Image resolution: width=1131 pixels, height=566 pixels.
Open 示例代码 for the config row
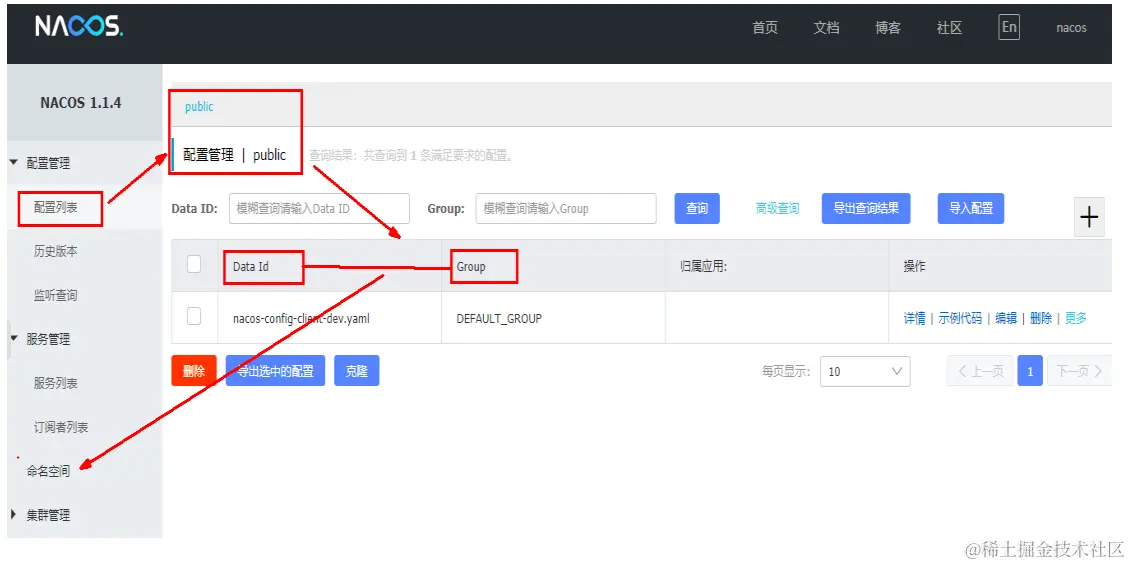pos(960,318)
